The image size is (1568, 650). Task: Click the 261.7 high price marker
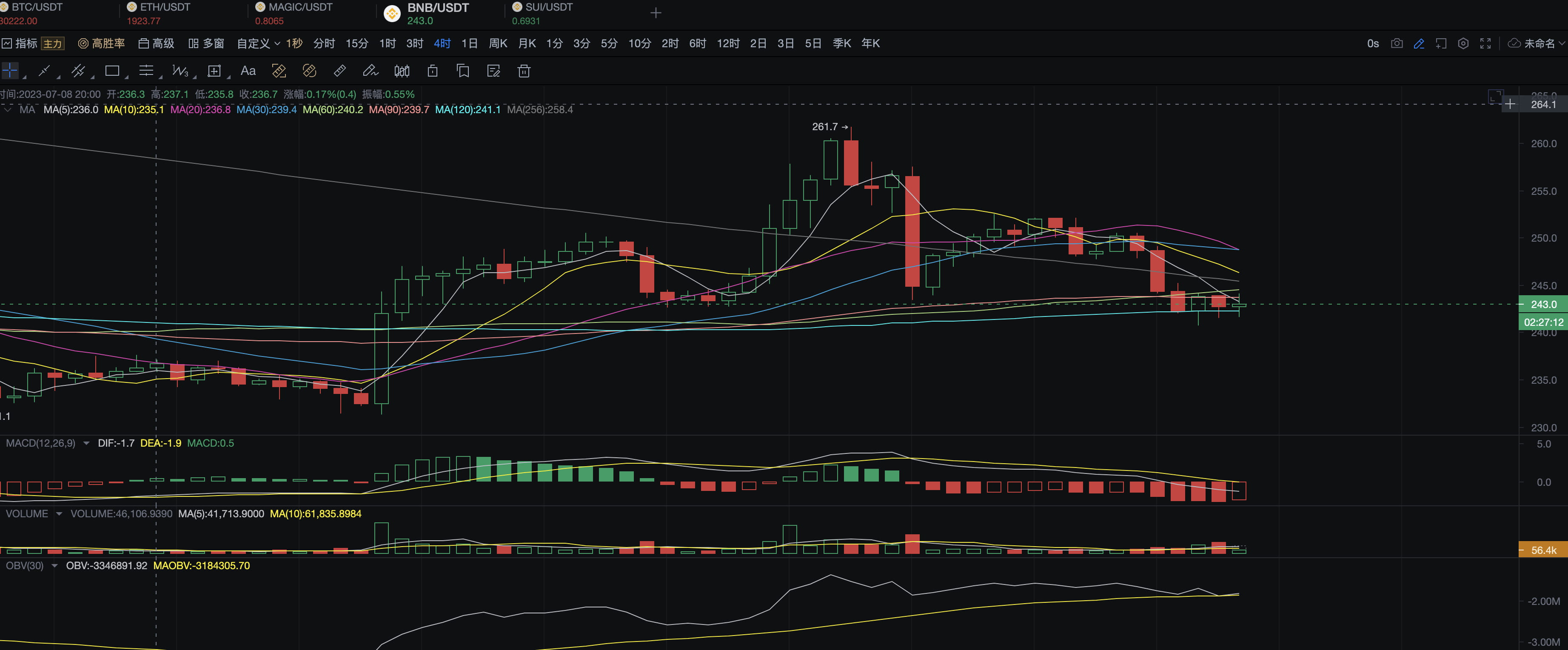[830, 127]
